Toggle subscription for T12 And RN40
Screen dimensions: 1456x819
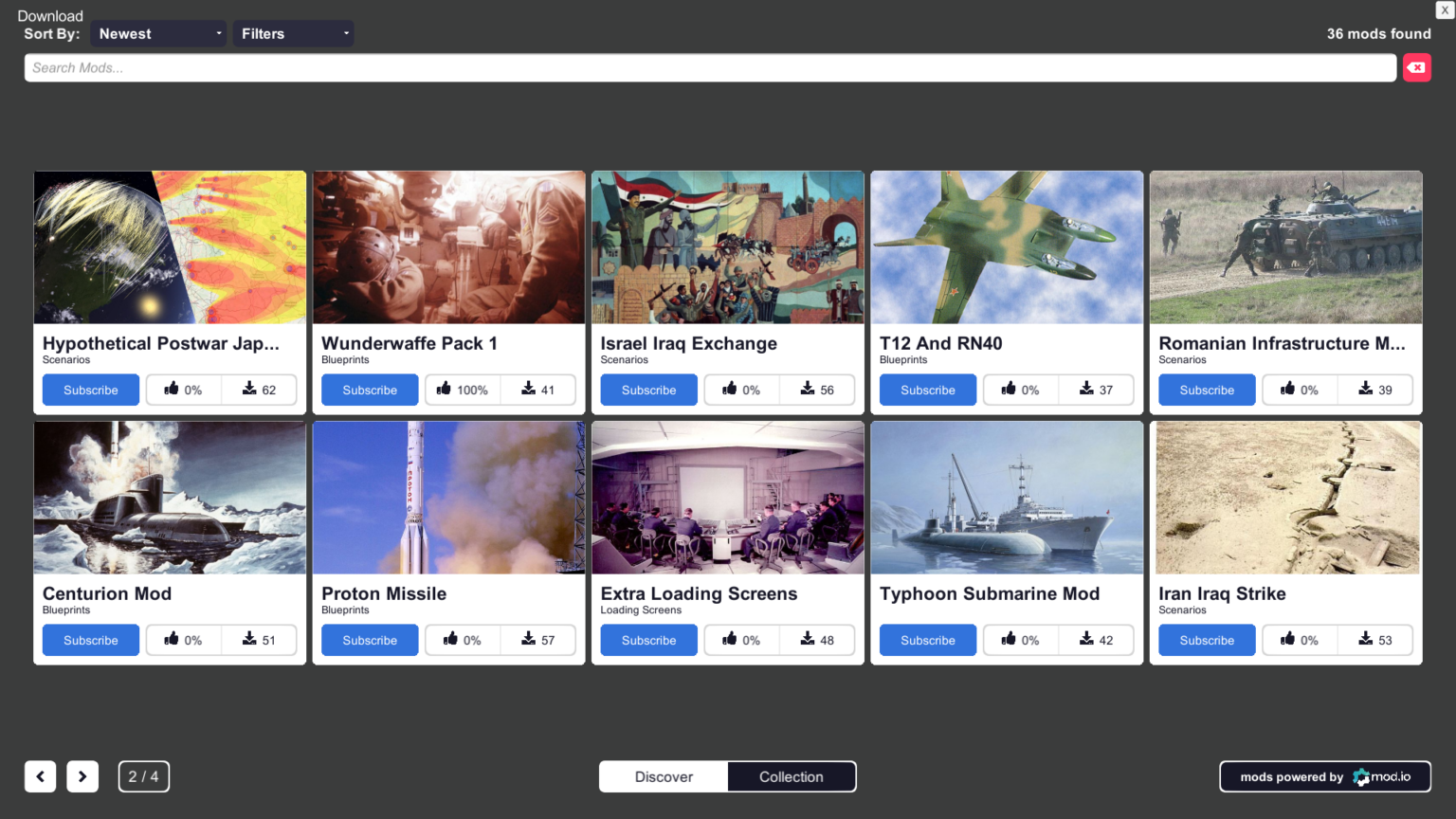[927, 389]
